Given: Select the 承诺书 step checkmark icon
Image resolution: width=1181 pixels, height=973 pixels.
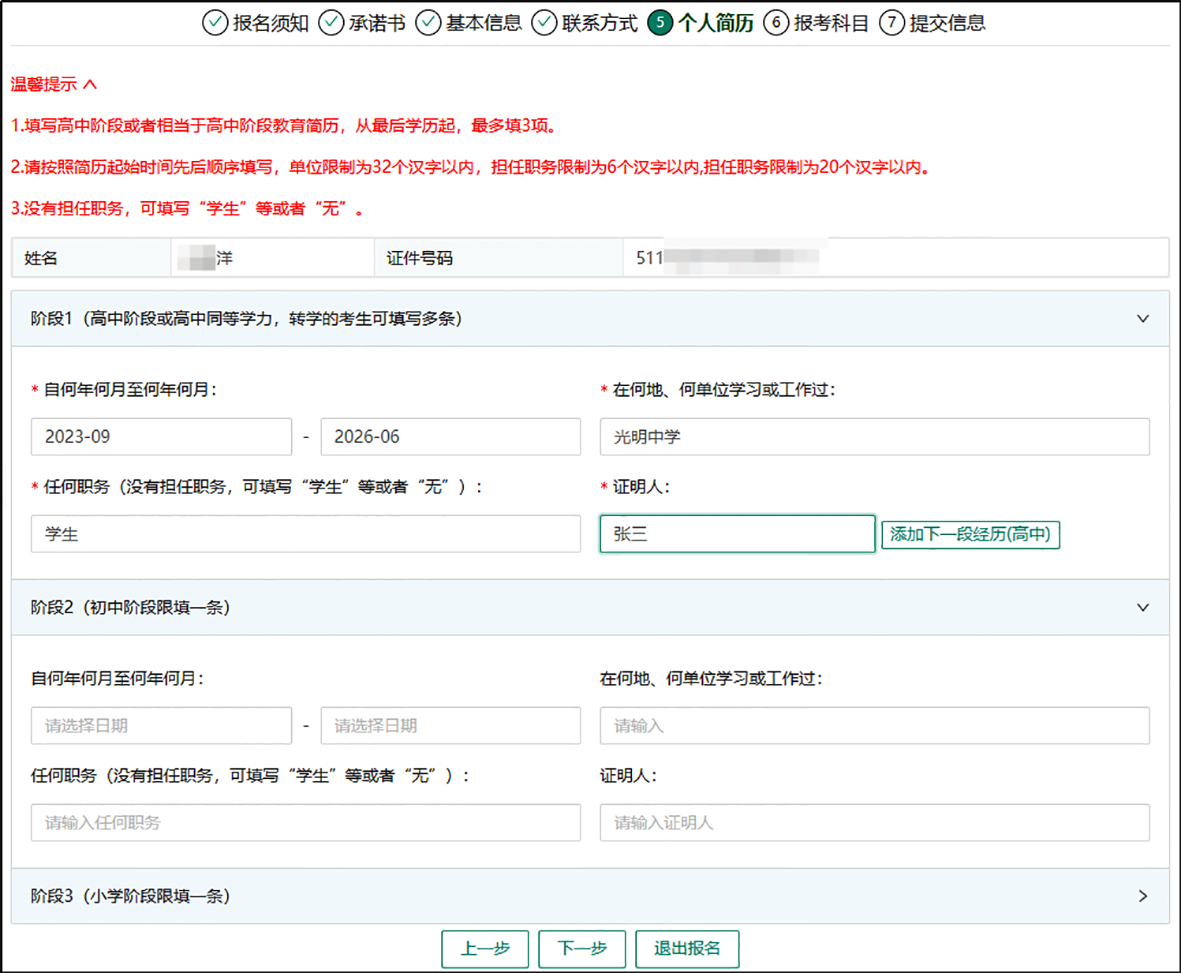Looking at the screenshot, I should [331, 22].
